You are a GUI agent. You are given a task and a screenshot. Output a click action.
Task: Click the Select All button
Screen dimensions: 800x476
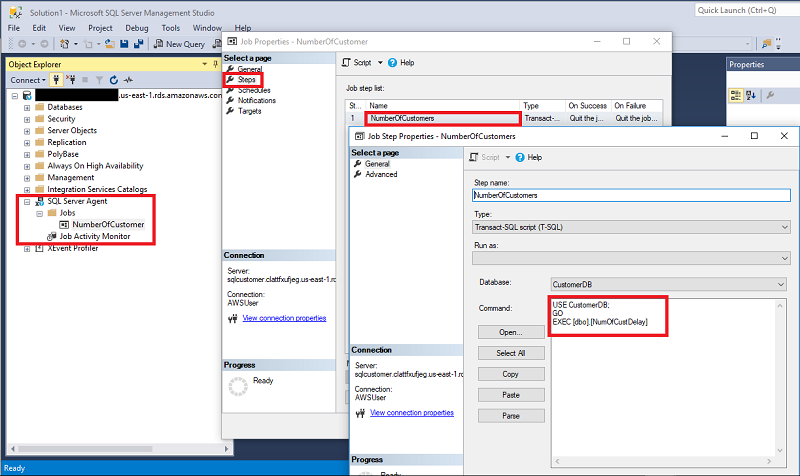511,353
